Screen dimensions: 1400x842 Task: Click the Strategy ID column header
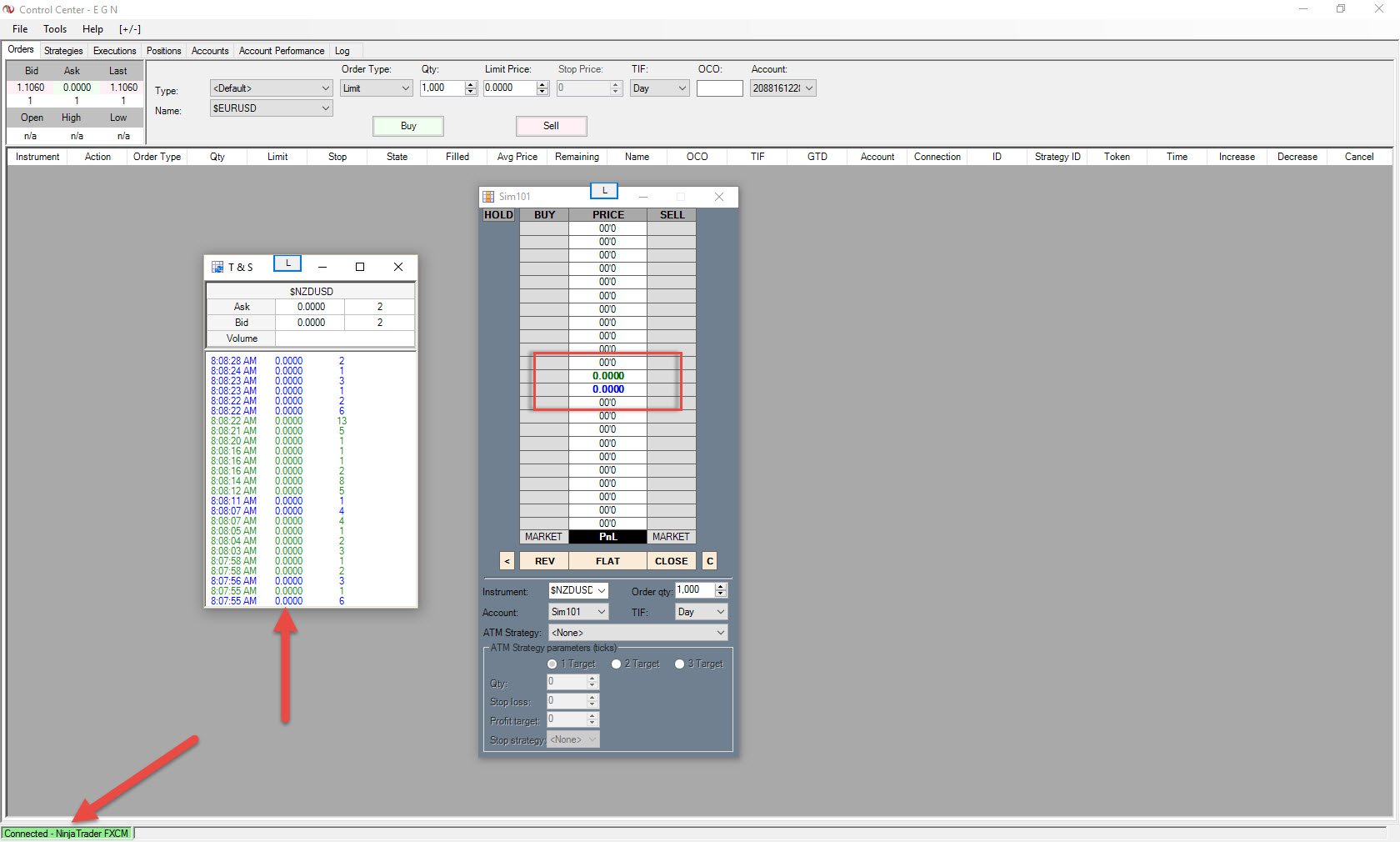pyautogui.click(x=1057, y=157)
